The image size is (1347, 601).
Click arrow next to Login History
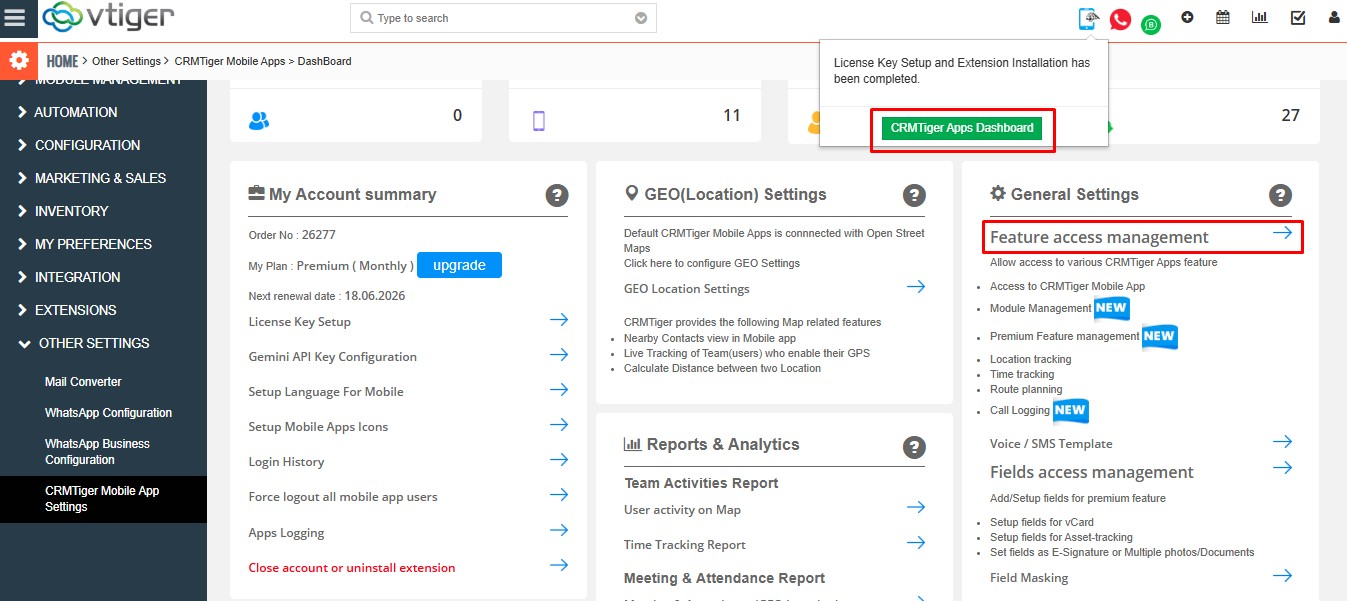click(559, 460)
